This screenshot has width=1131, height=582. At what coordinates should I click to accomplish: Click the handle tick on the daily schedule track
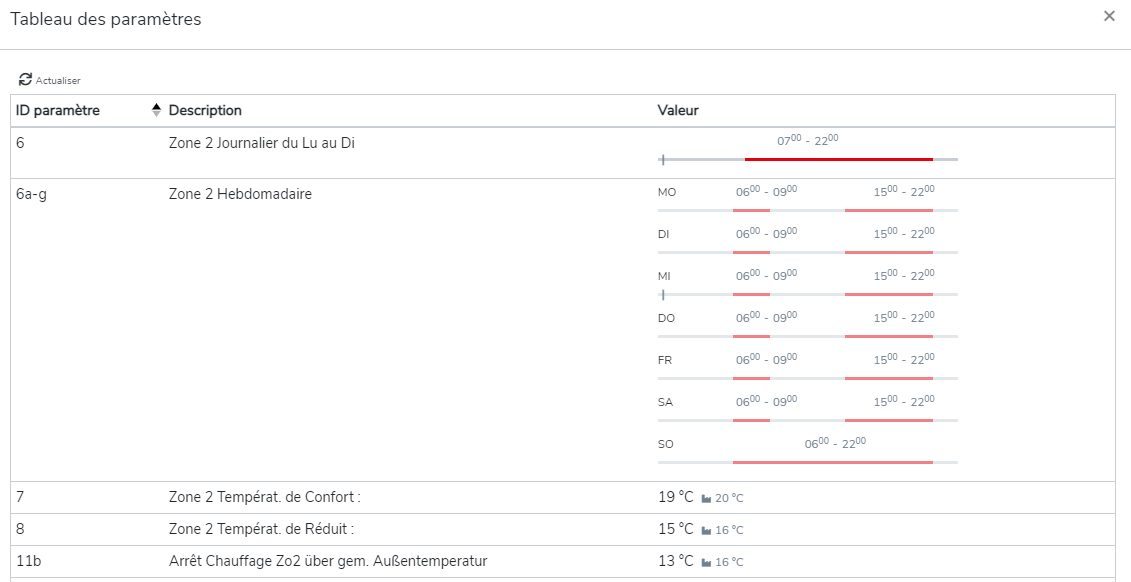pos(663,159)
